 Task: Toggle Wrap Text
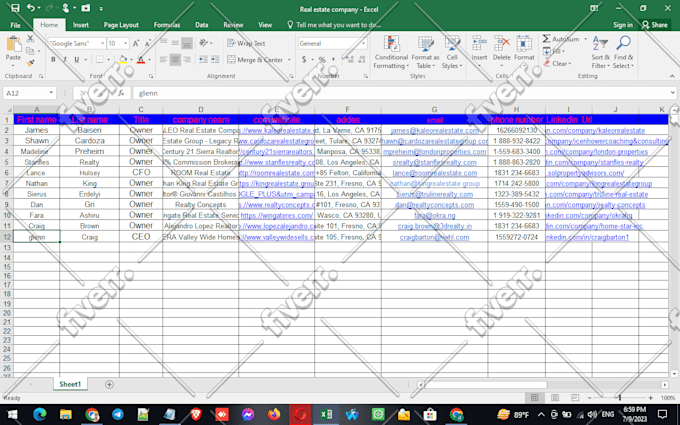(x=246, y=43)
